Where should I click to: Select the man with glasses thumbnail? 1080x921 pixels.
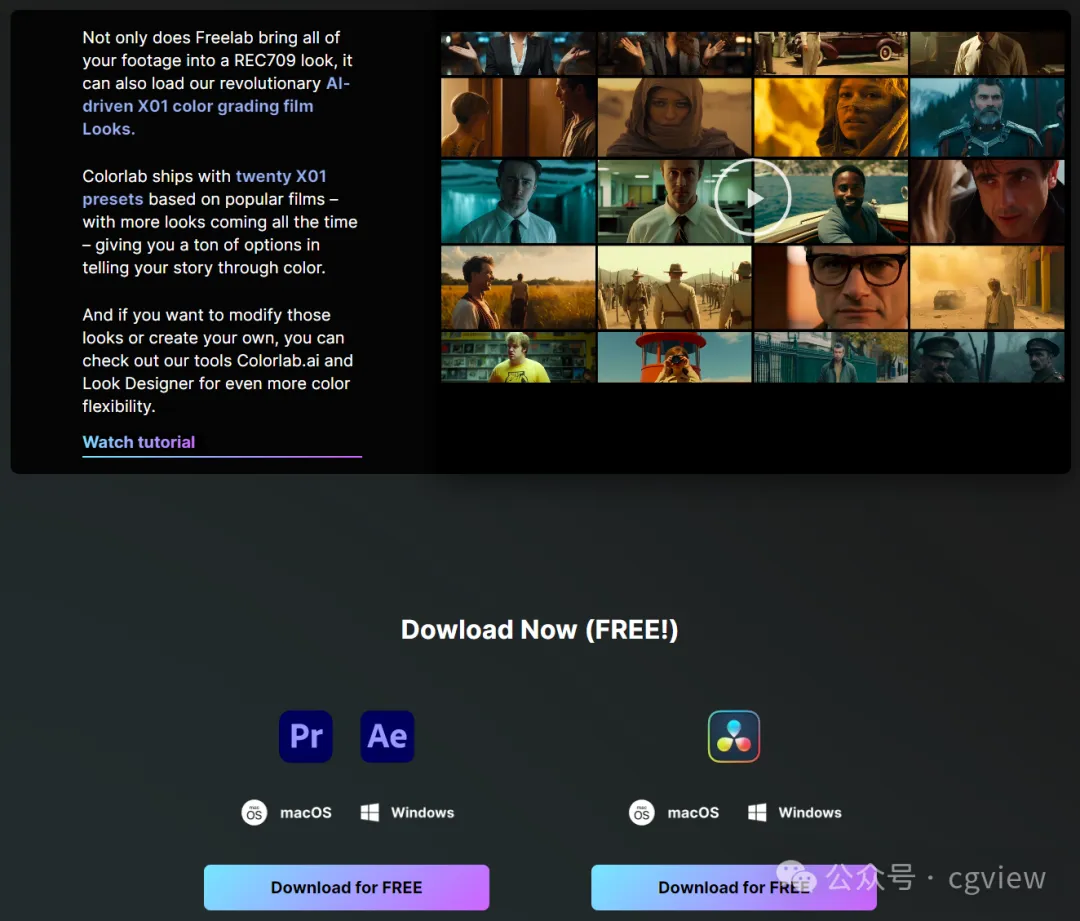pyautogui.click(x=831, y=287)
